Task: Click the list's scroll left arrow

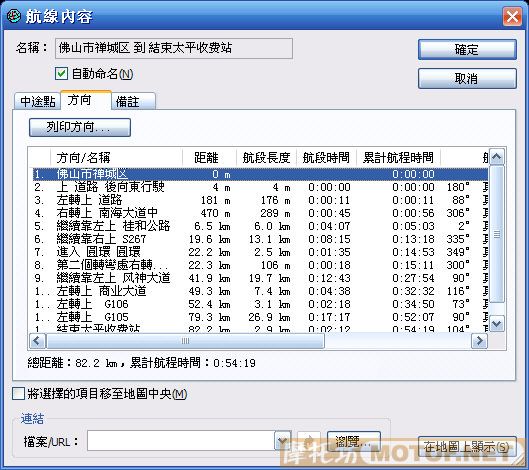Action: (x=37, y=341)
